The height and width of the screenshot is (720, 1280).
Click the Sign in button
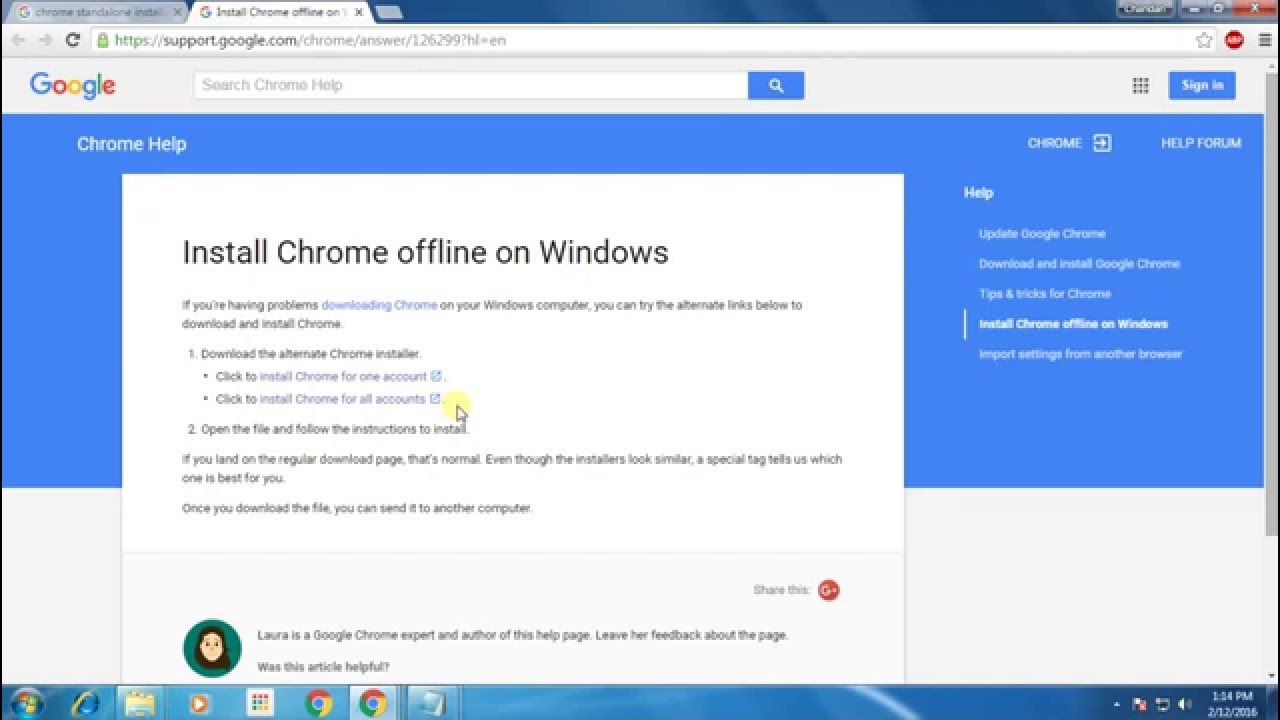tap(1202, 85)
